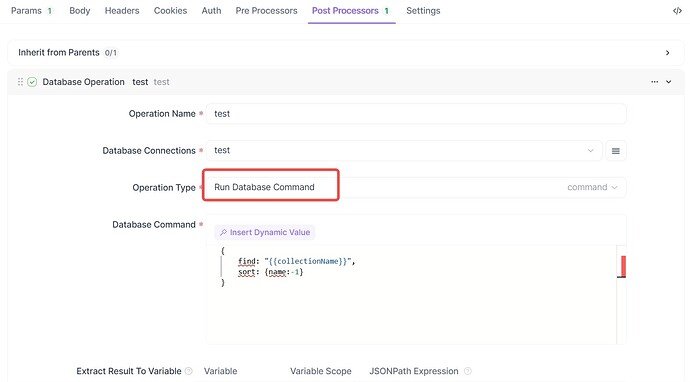690x382 pixels.
Task: Click Insert Dynamic Value button
Action: pyautogui.click(x=265, y=232)
